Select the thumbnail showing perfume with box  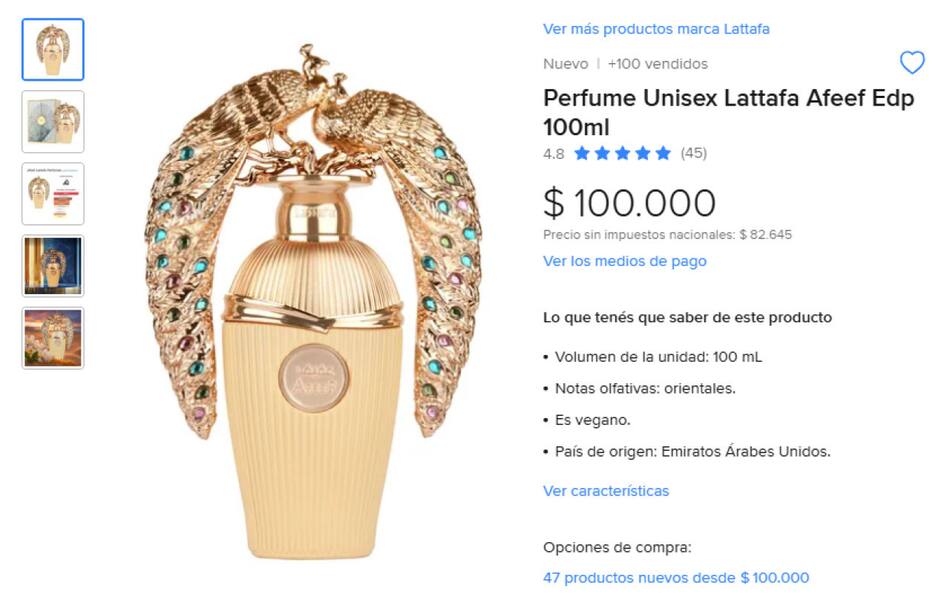(53, 122)
